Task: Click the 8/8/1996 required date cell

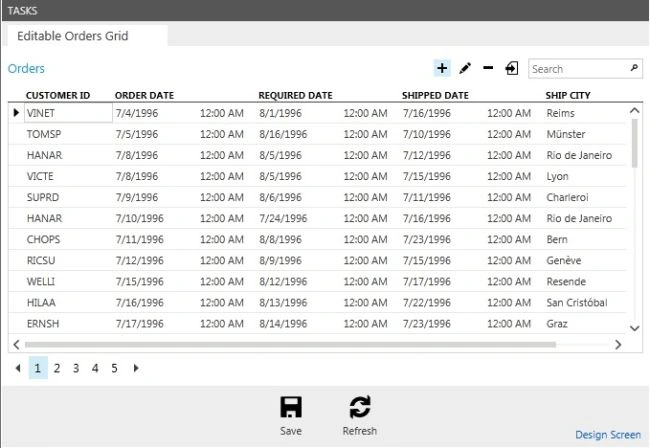Action: [280, 239]
